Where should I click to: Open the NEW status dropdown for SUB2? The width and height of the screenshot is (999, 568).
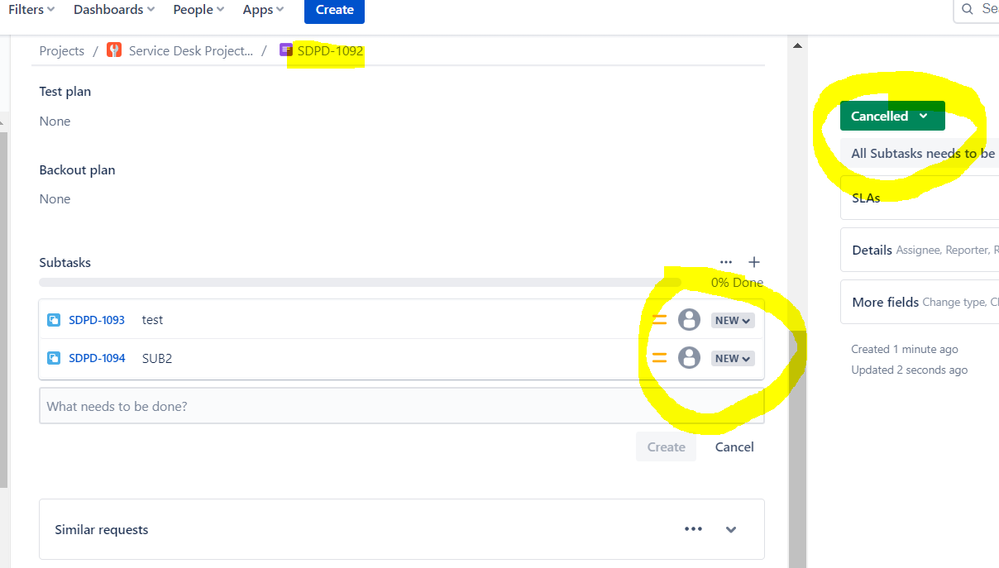[x=733, y=359]
